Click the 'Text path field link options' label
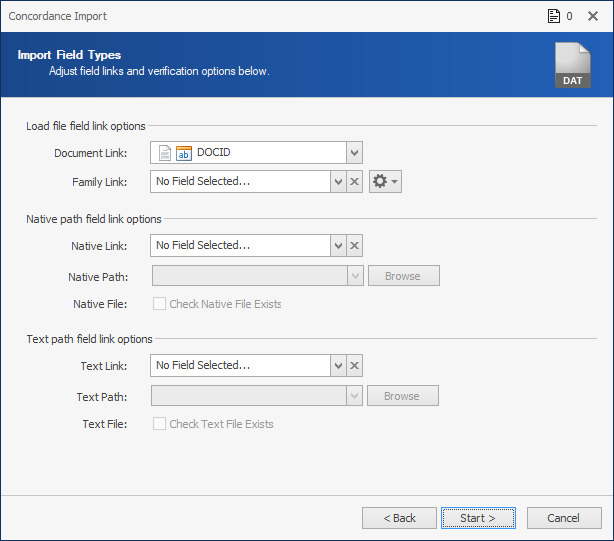The width and height of the screenshot is (614, 541). pos(89,339)
